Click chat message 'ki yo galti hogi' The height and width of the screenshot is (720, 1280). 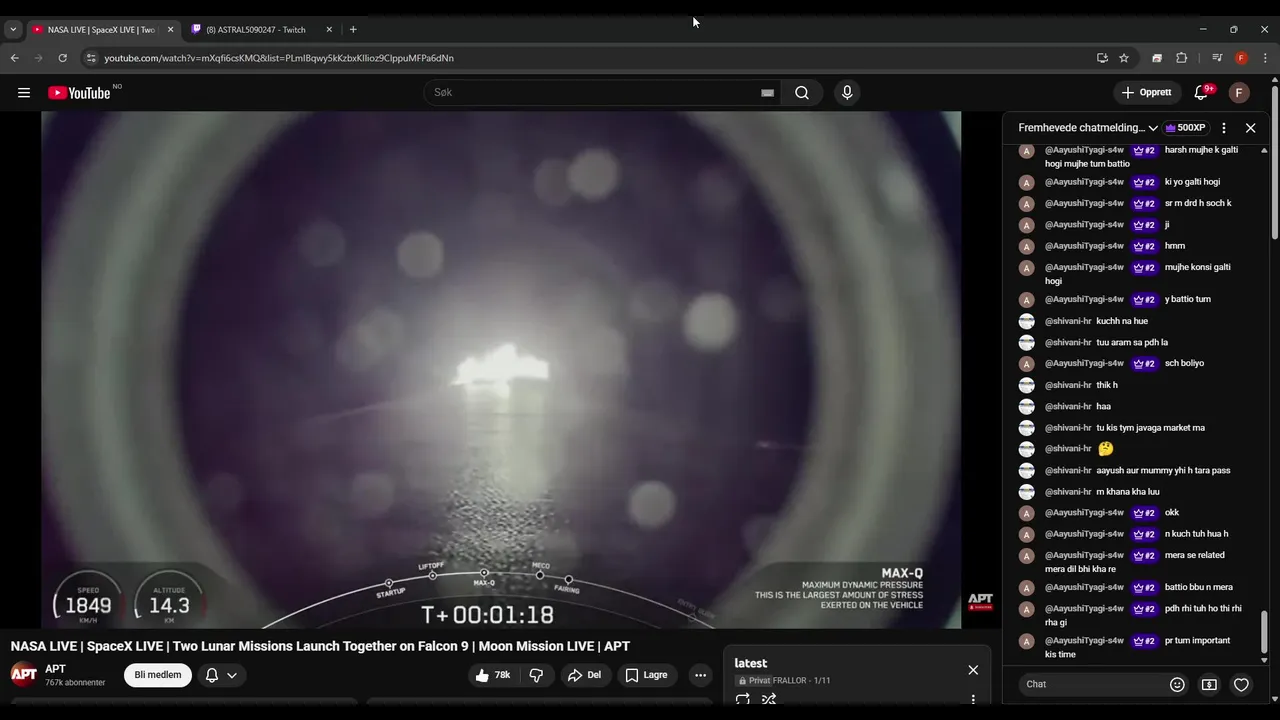(1192, 182)
